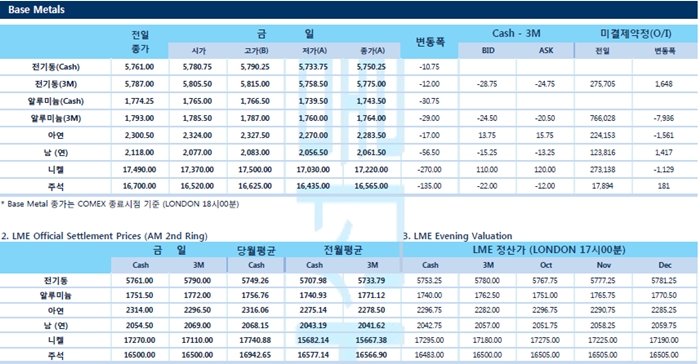Select the '알루미늄(3M)' row label
Image resolution: width=700 pixels, height=364 pixels.
click(x=56, y=118)
